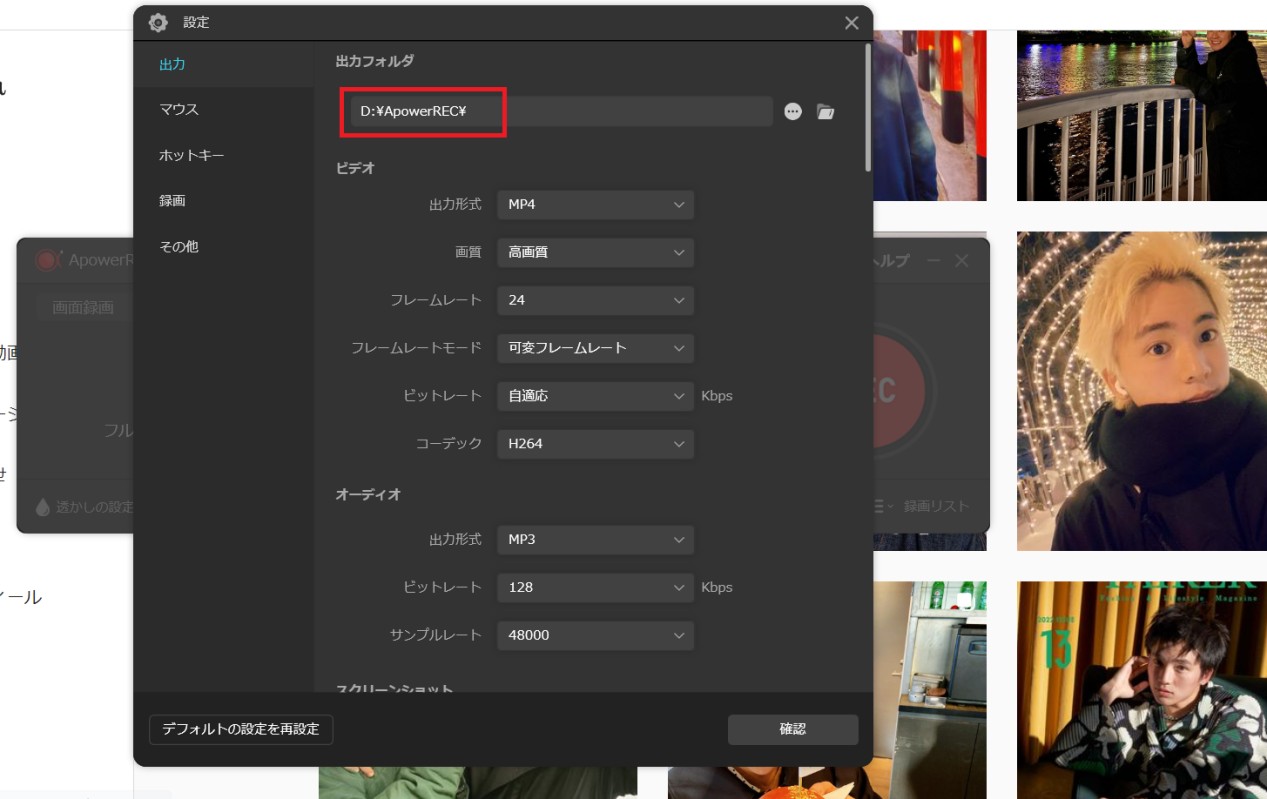Click the list icon beside 録画リスト
The image size is (1267, 799).
tap(883, 507)
